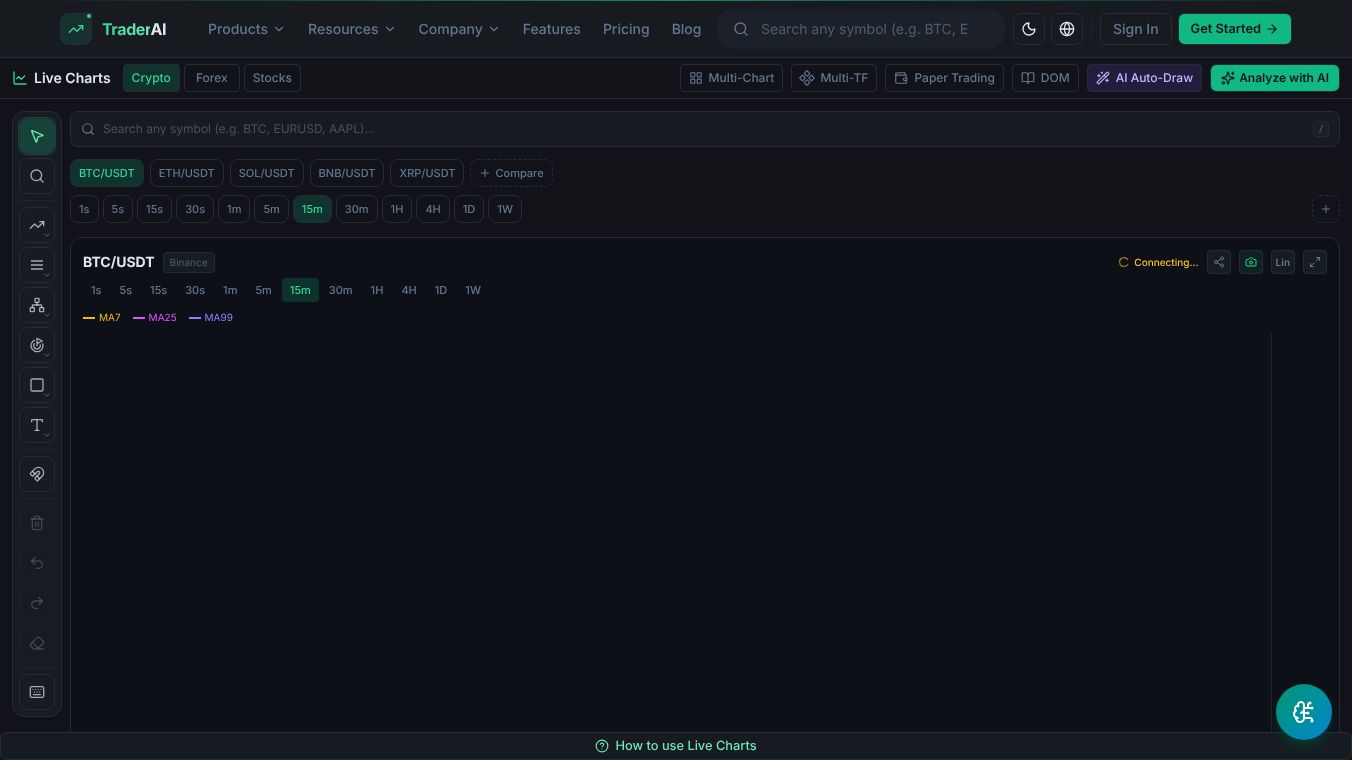Open Paper Trading
The height and width of the screenshot is (760, 1352).
coord(944,78)
